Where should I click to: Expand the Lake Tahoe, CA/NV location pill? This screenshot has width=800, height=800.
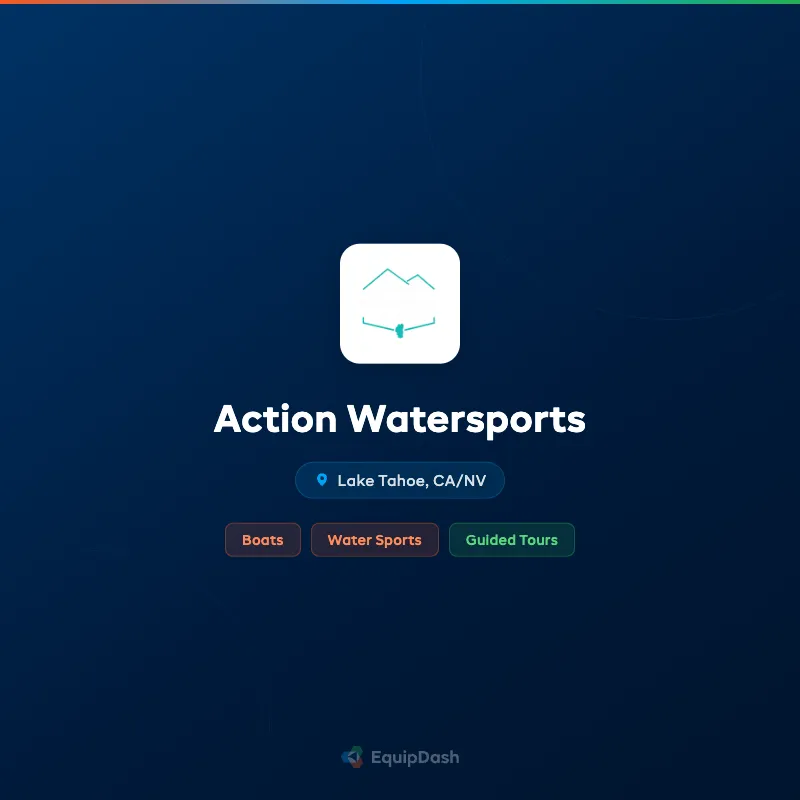tap(400, 480)
